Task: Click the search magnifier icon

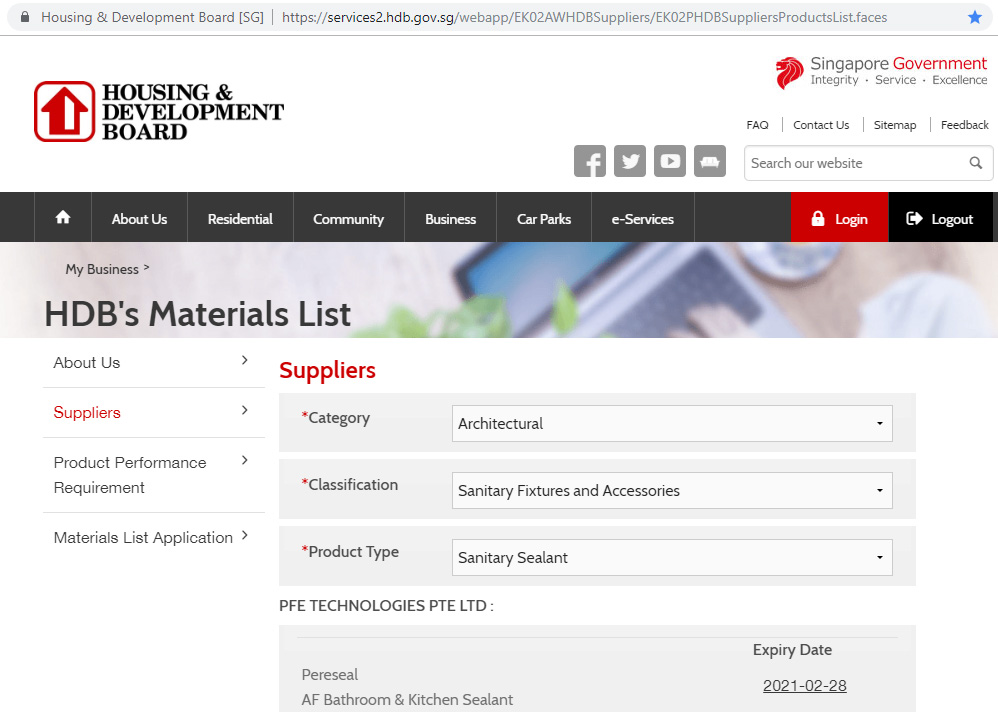Action: coord(976,163)
